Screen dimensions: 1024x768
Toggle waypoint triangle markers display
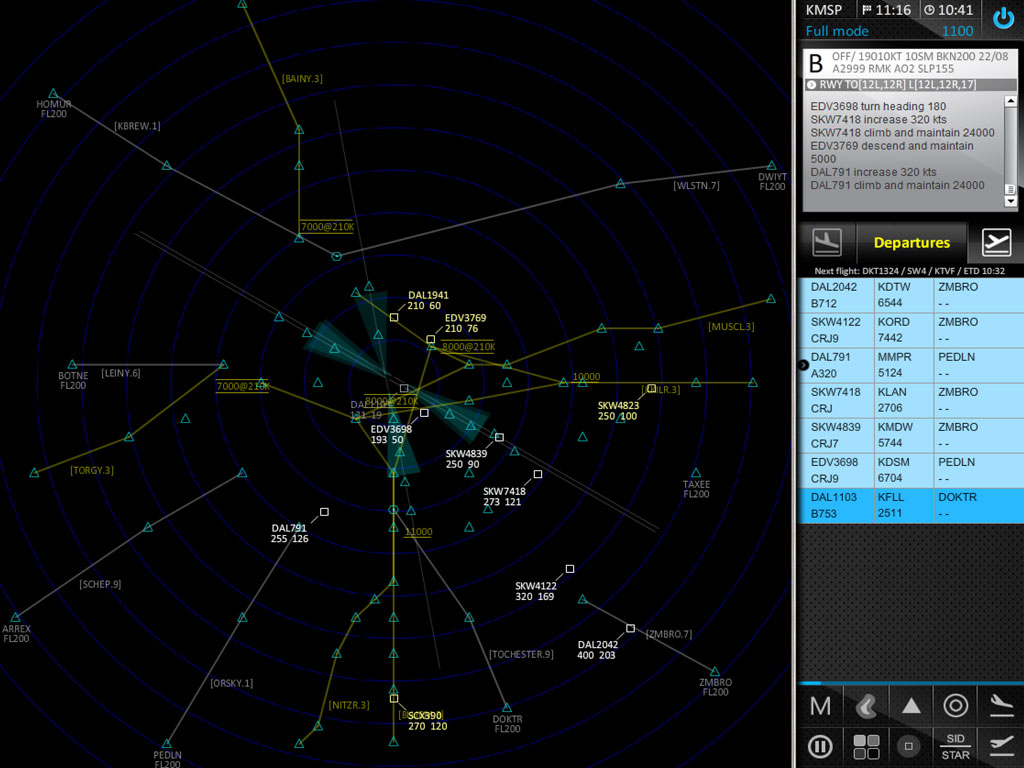pos(910,706)
